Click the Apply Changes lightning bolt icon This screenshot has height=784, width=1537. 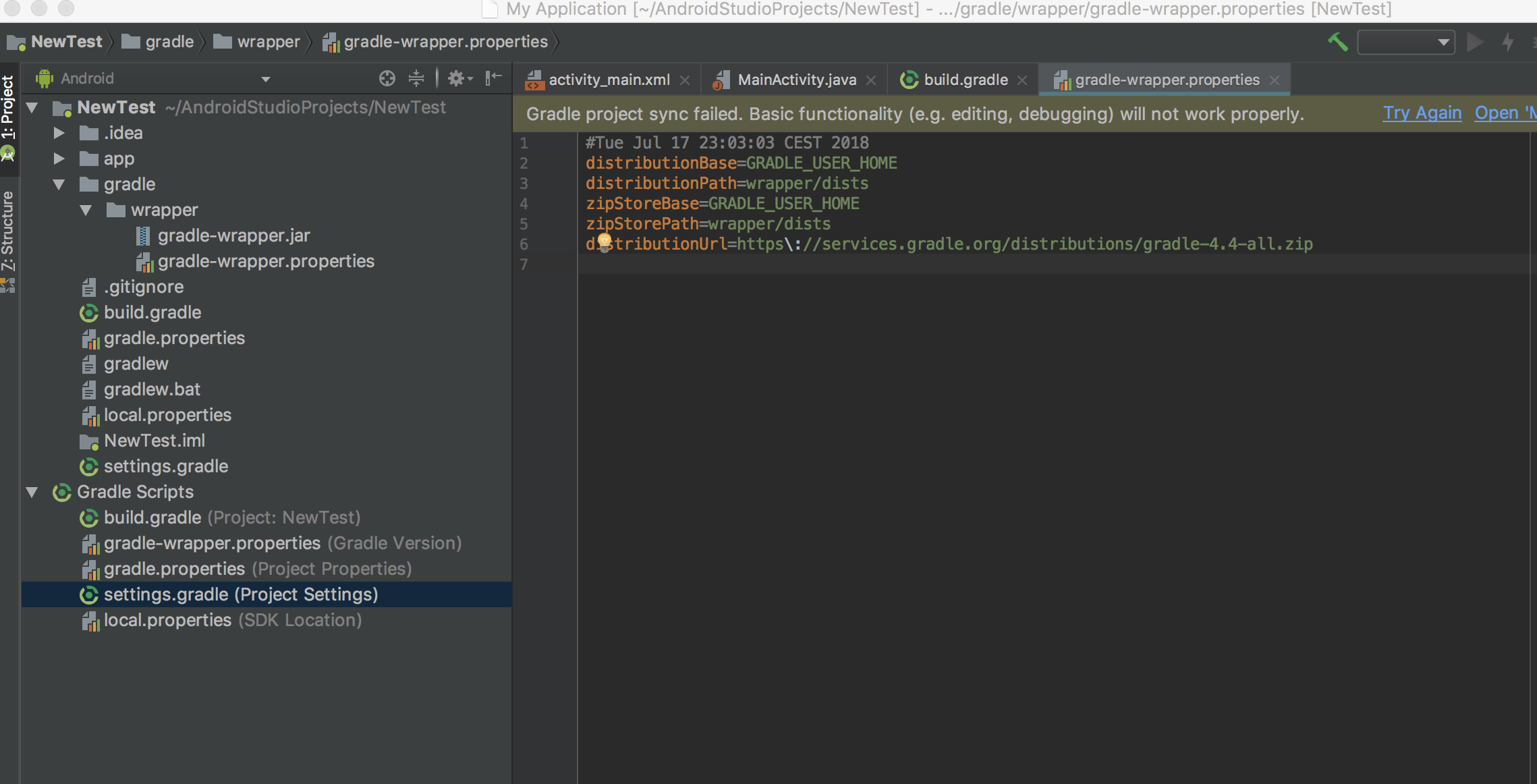click(x=1509, y=42)
